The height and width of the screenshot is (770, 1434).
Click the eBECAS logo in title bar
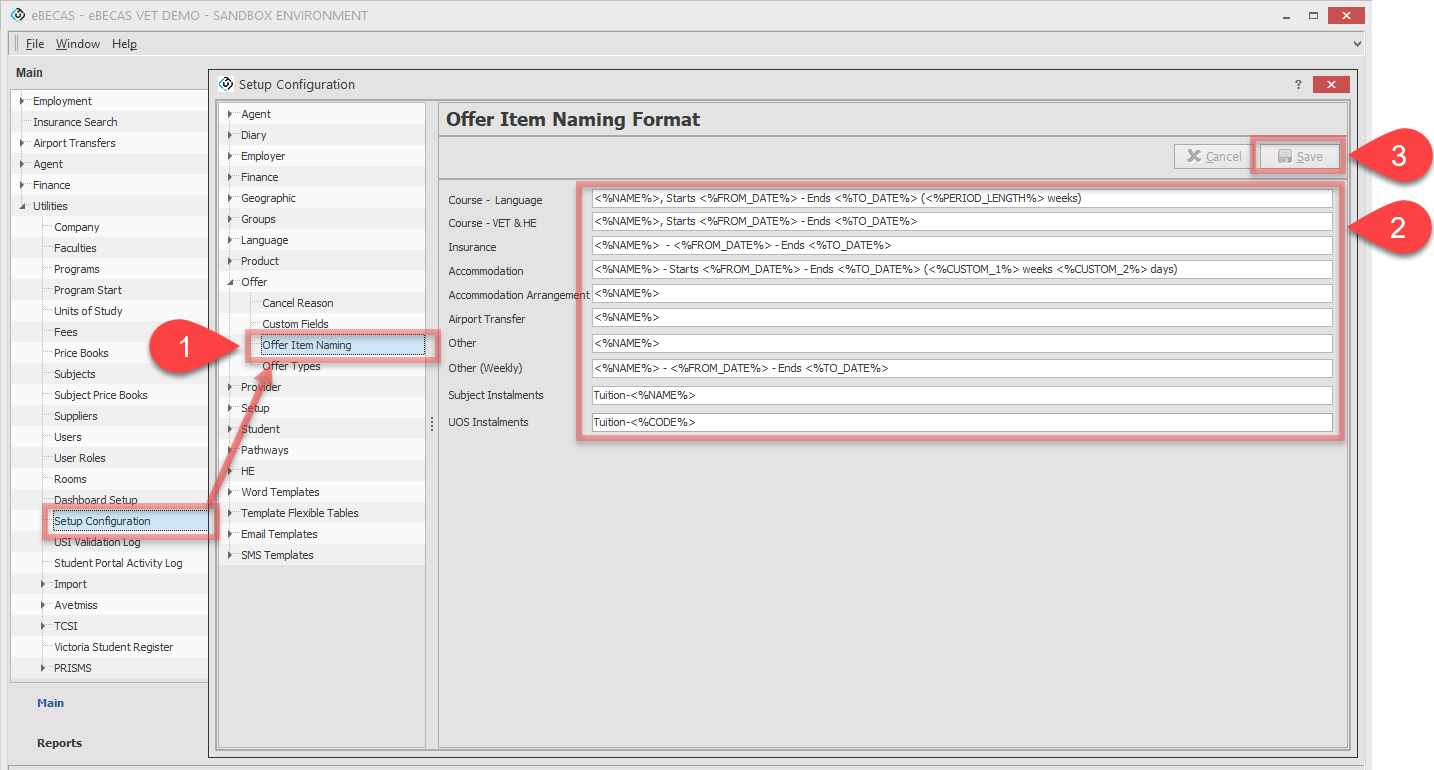tap(17, 15)
